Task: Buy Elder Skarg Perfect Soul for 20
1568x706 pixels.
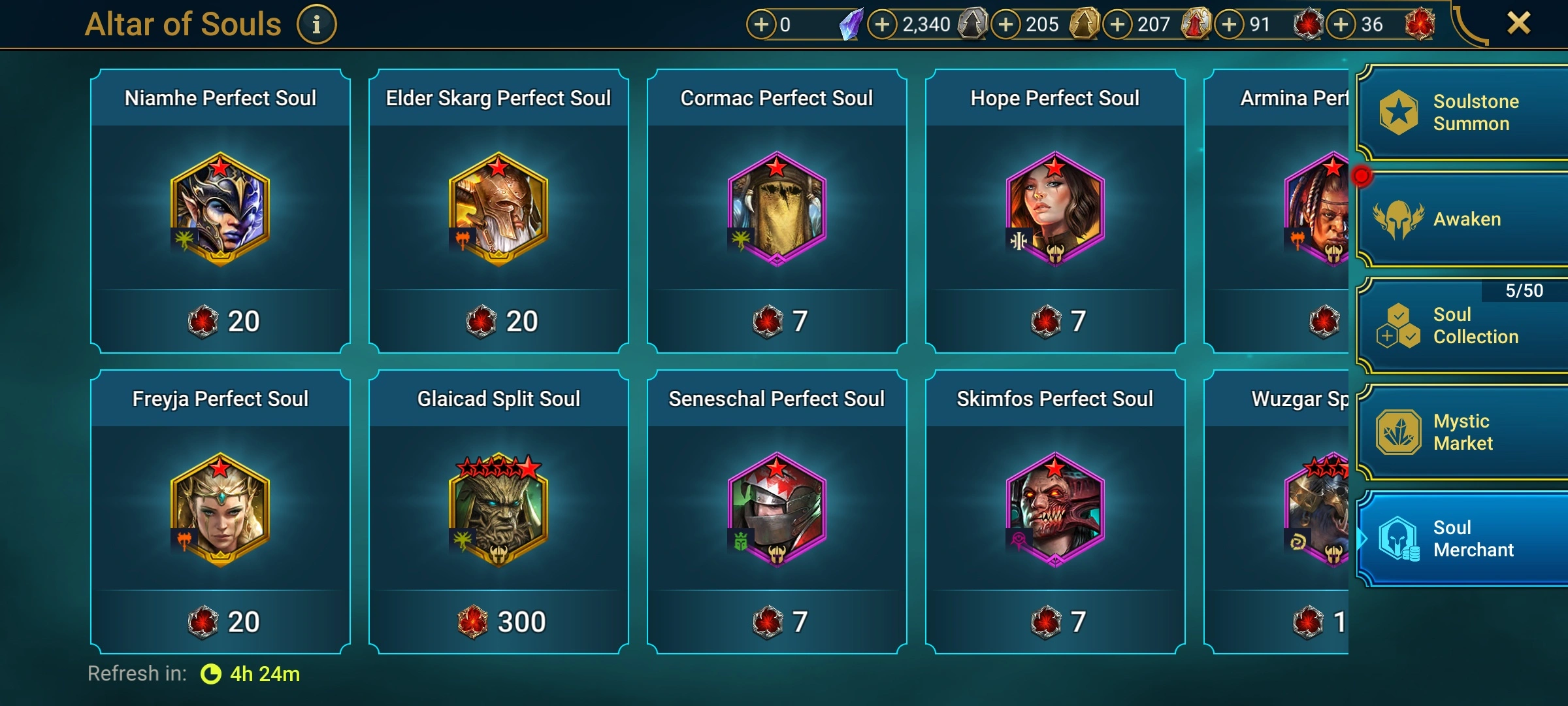Action: (499, 321)
